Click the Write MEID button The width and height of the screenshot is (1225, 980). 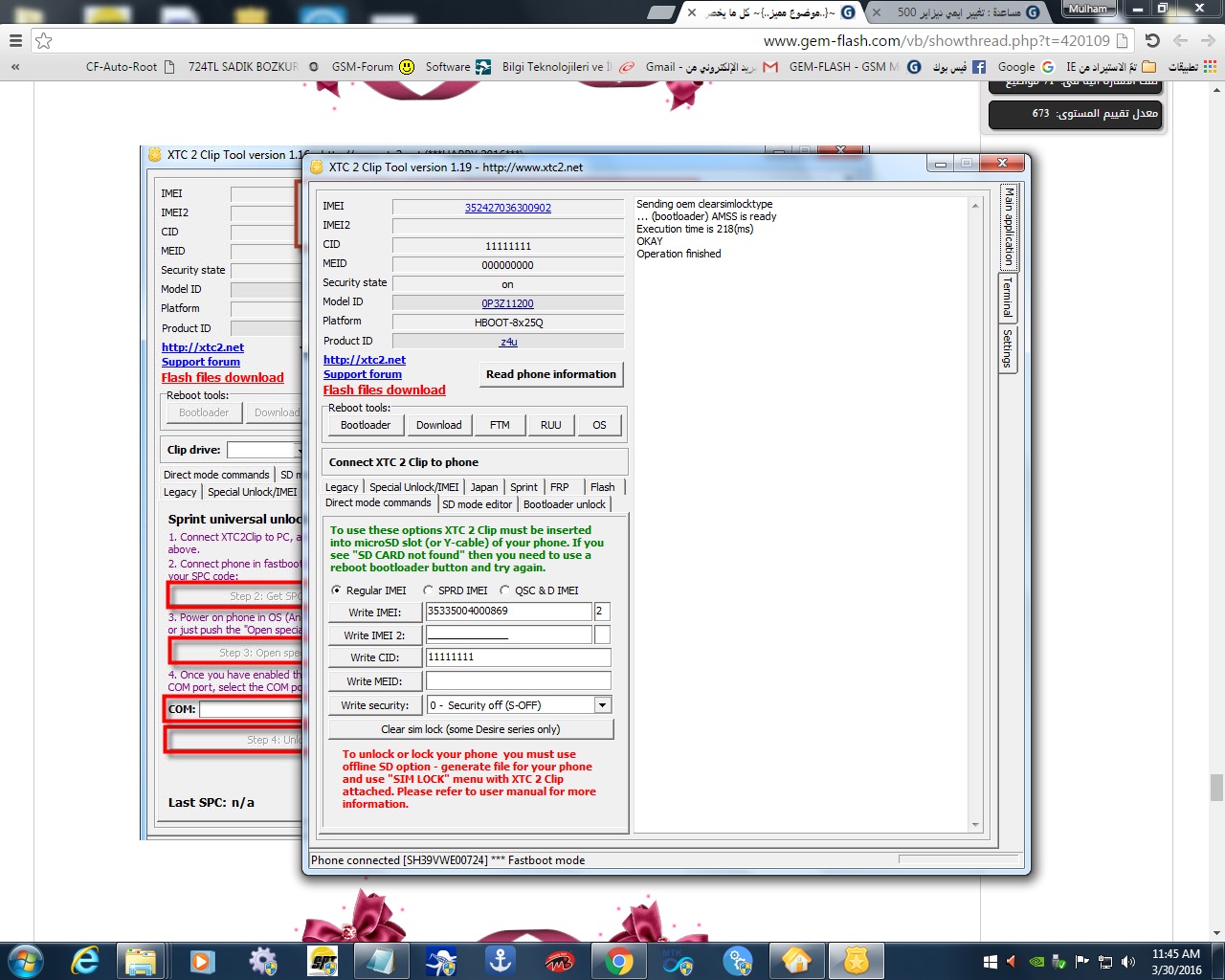[374, 681]
